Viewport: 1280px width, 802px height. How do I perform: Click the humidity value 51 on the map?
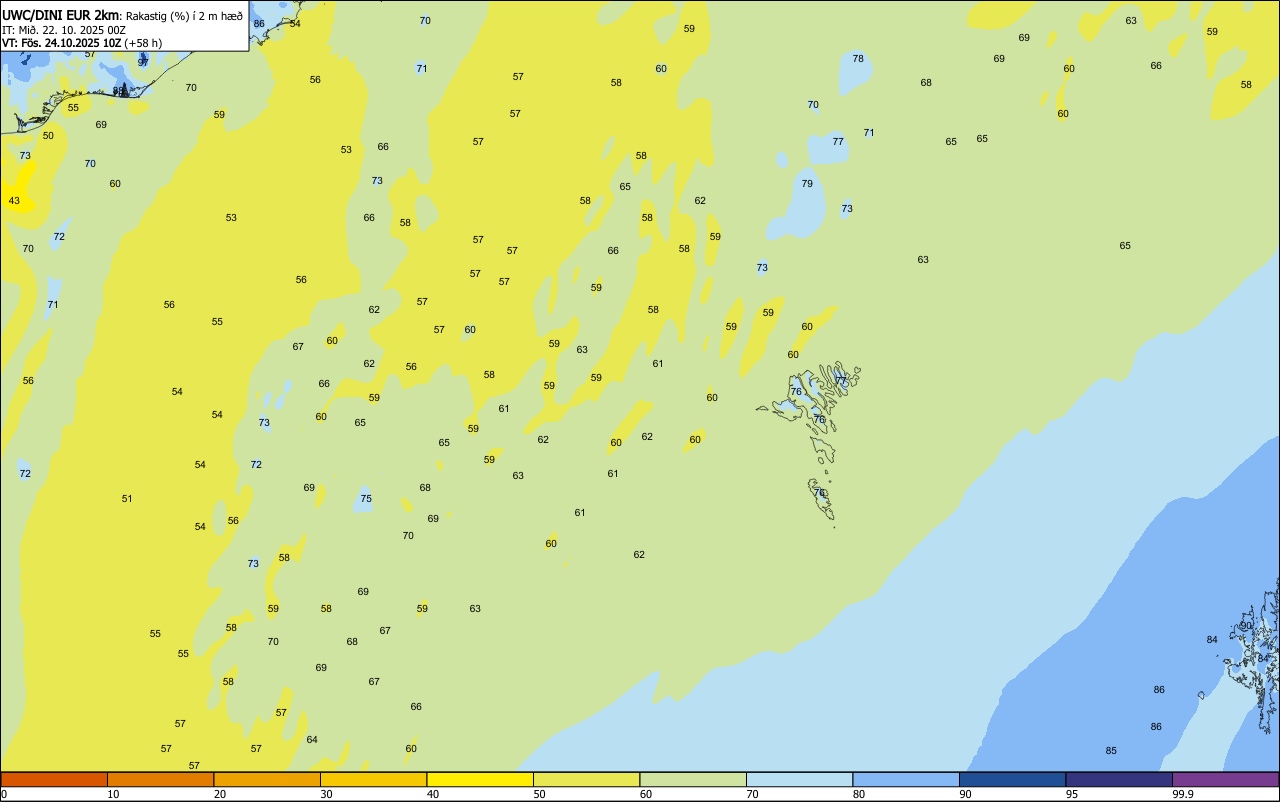pyautogui.click(x=127, y=499)
